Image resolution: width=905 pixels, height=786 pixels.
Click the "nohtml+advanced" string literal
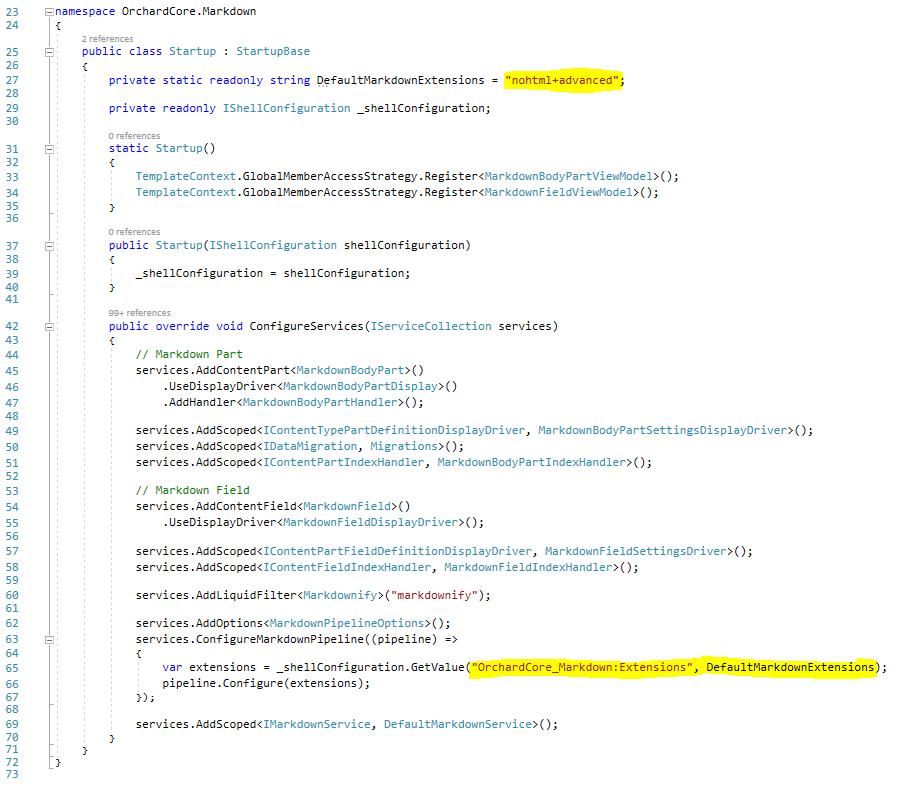[562, 80]
